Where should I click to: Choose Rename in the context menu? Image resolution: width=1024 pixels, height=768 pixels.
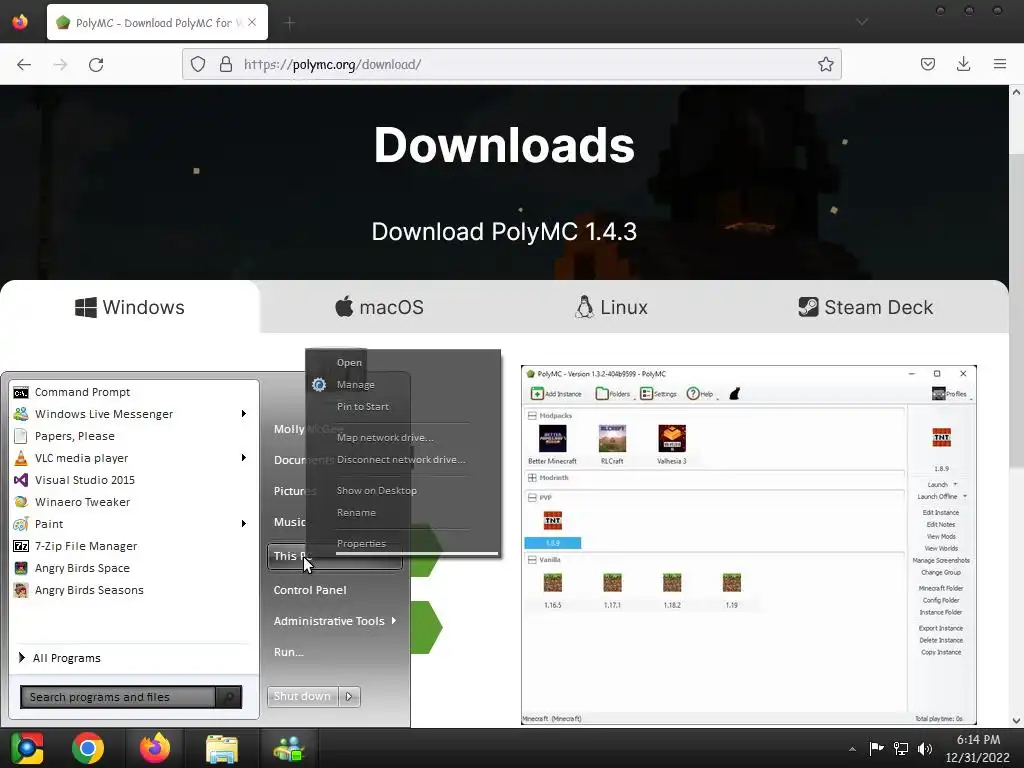click(x=357, y=513)
